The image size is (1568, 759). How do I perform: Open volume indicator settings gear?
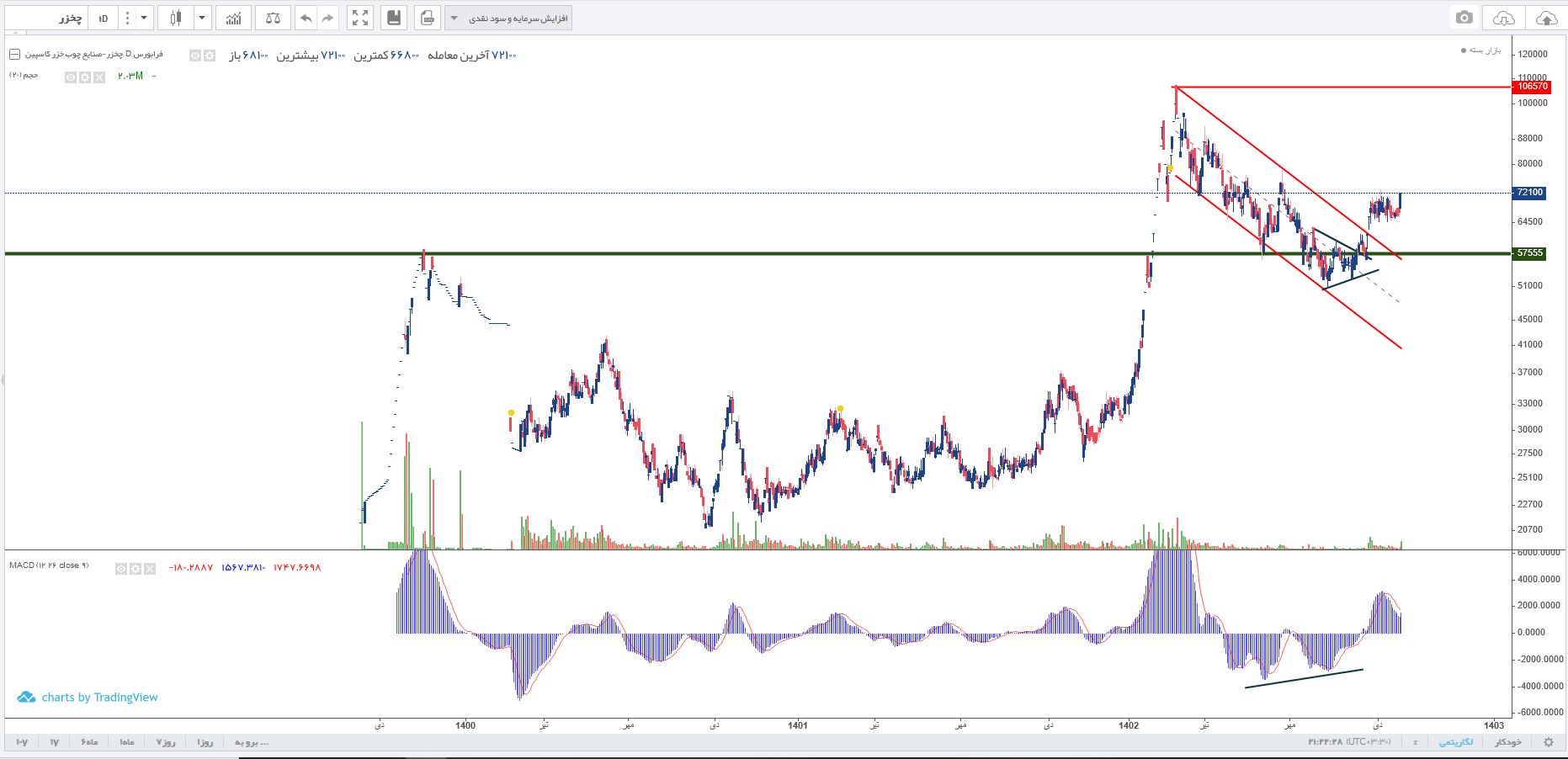tap(85, 77)
